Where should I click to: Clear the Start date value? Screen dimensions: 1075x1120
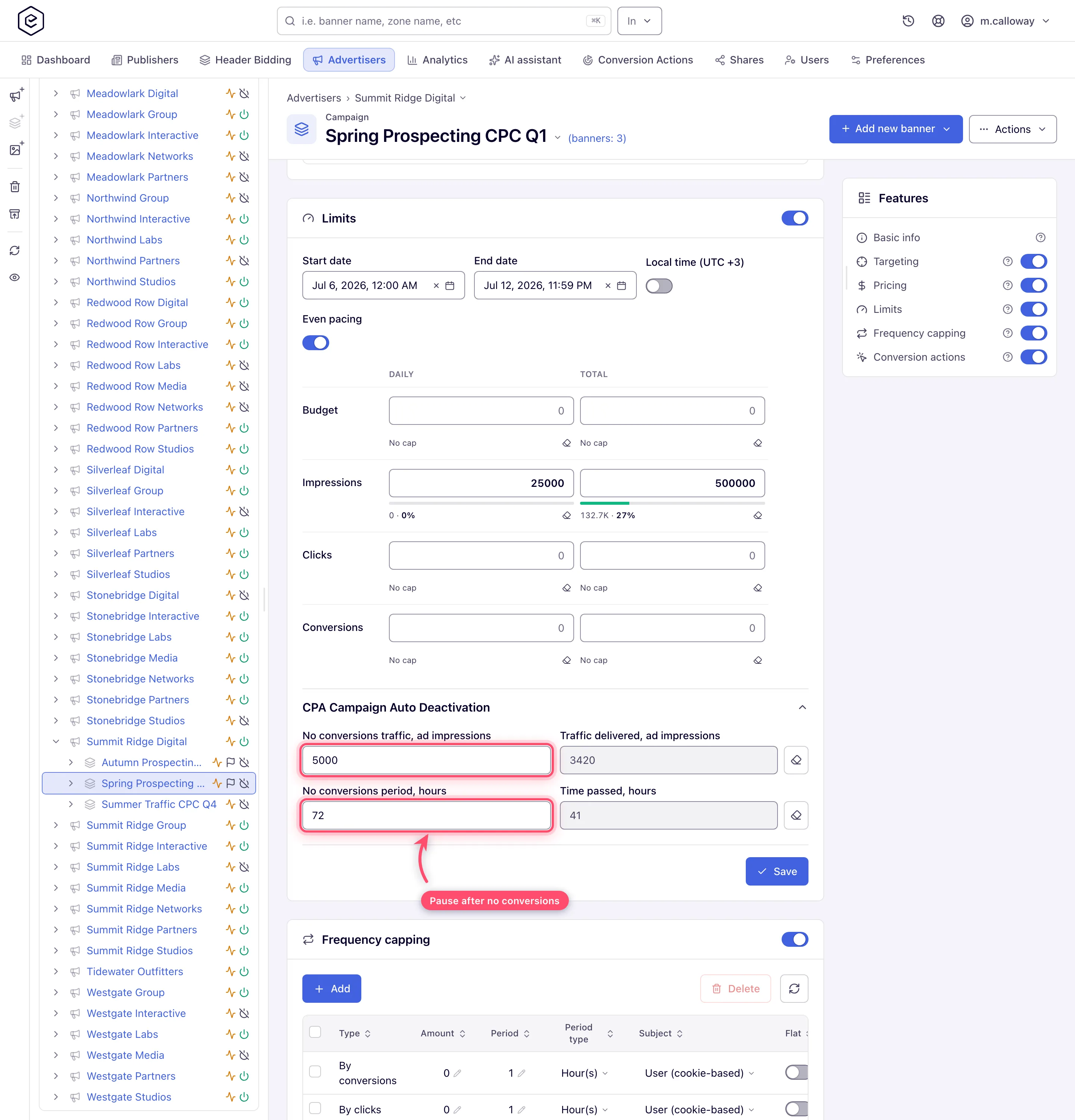tap(436, 286)
